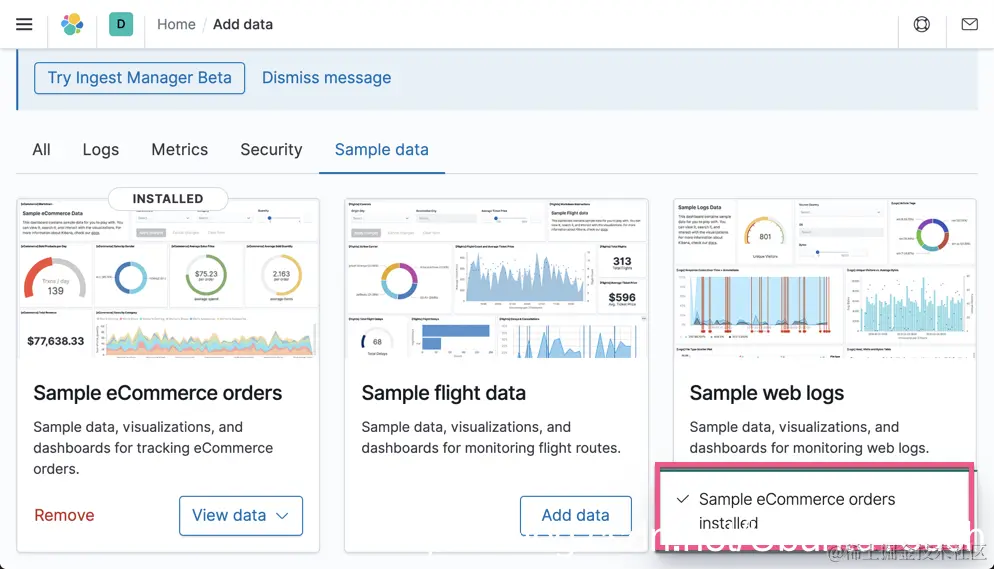Click the Elastic logo icon

72,24
